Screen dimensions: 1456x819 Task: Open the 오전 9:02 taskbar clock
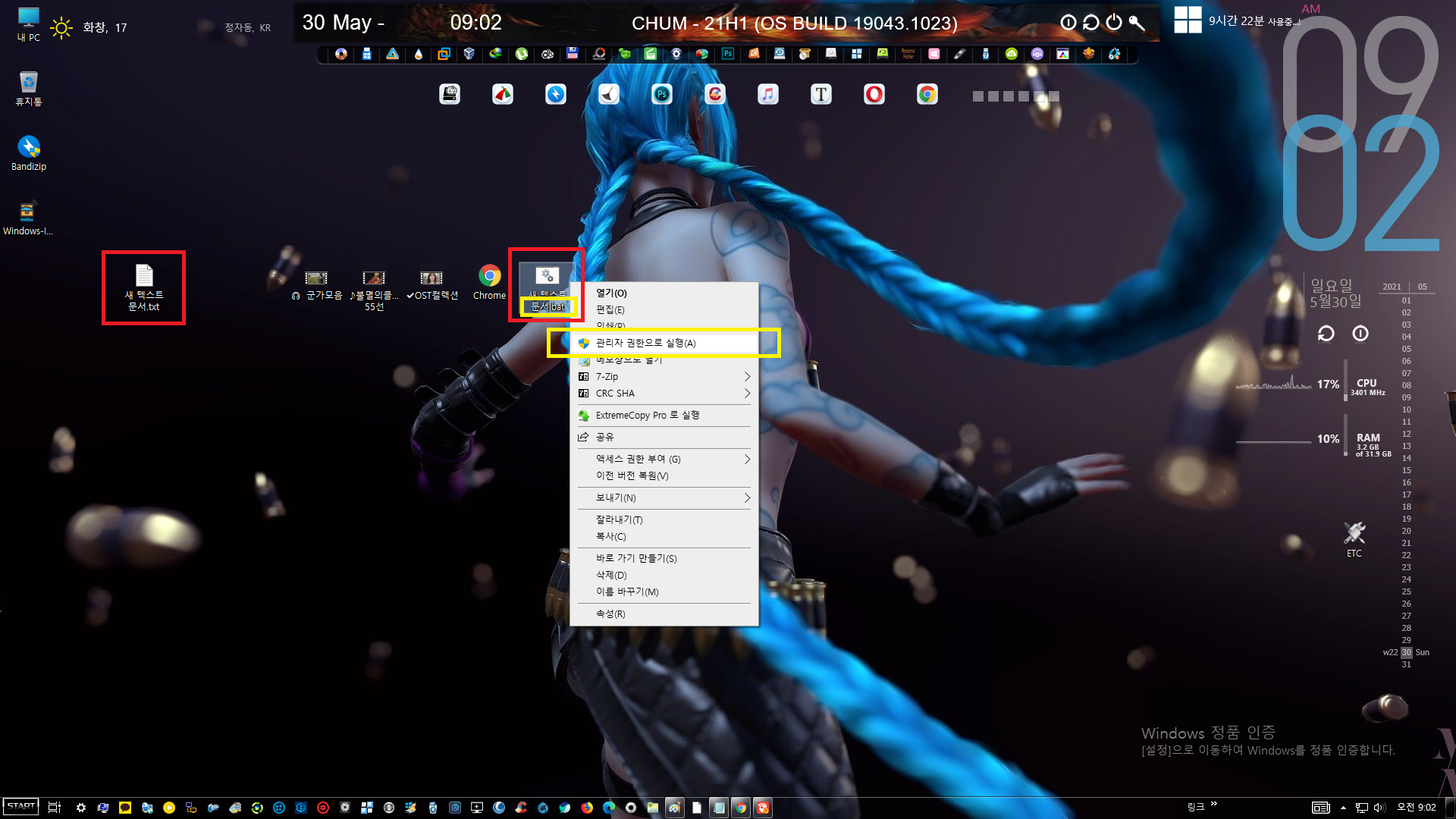point(1416,808)
